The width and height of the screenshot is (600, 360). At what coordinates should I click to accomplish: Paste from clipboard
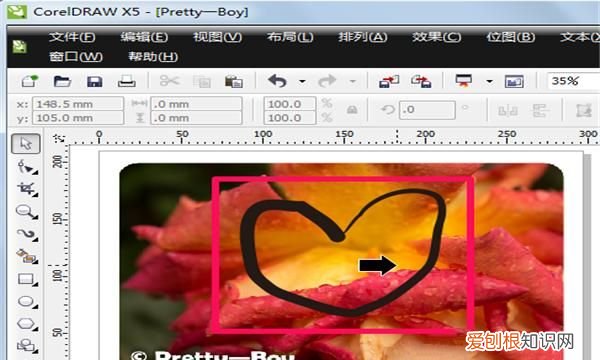click(233, 81)
